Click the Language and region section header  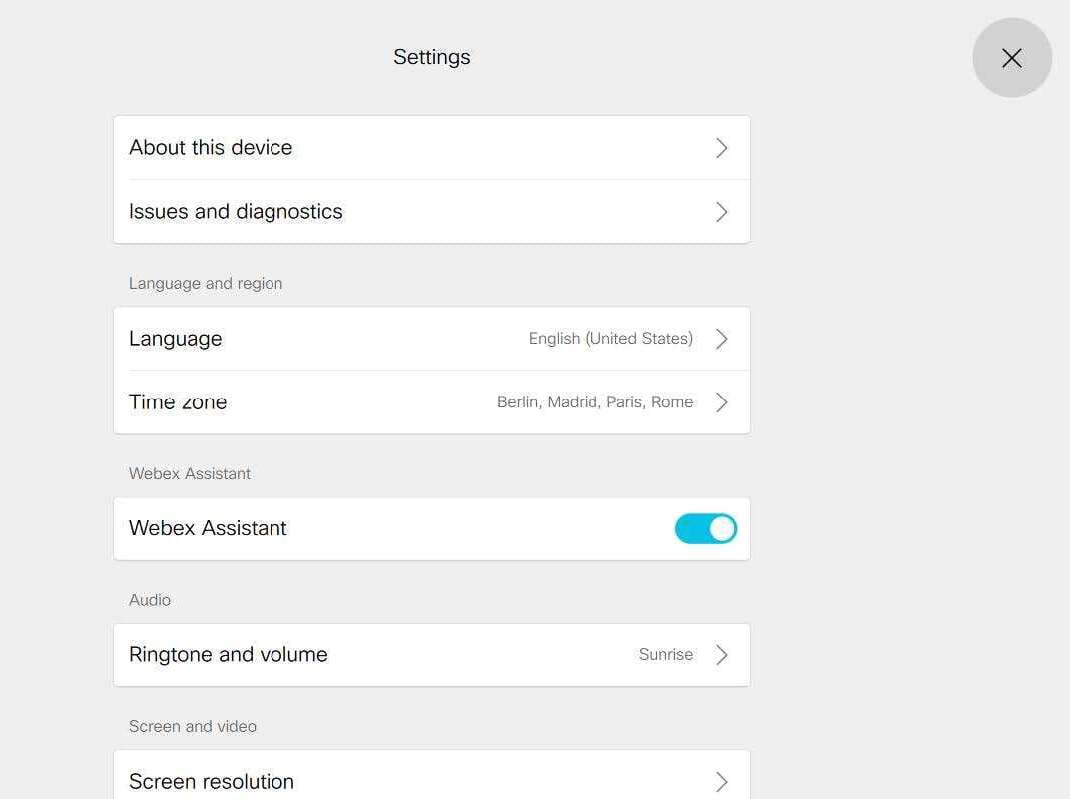click(205, 284)
